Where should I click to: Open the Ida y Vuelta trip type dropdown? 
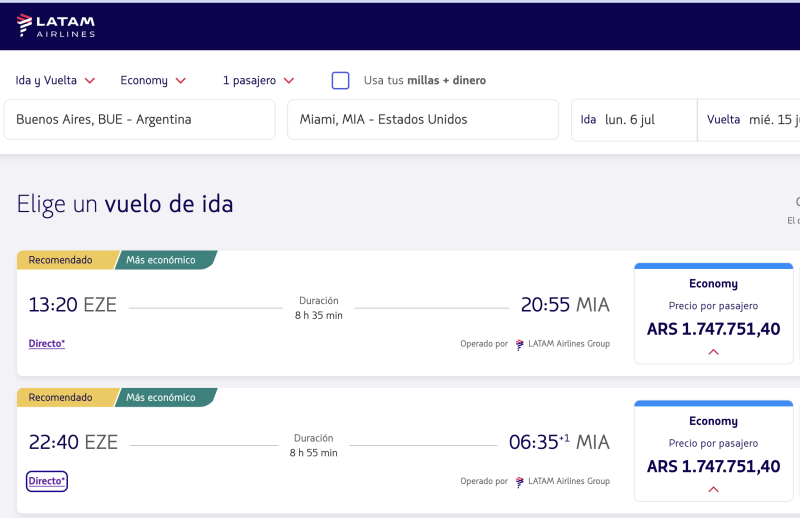55,80
